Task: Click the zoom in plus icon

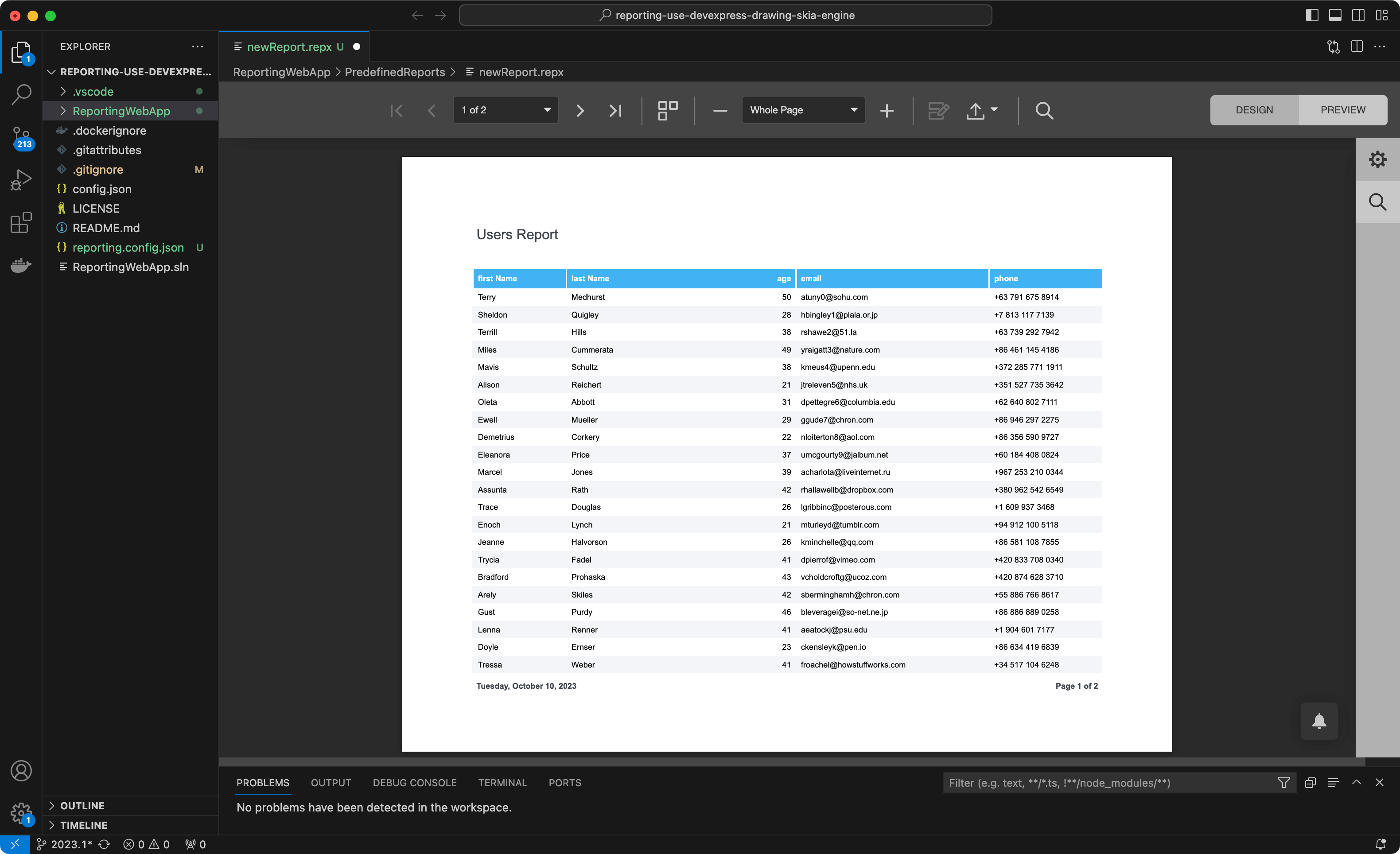Action: pyautogui.click(x=887, y=110)
